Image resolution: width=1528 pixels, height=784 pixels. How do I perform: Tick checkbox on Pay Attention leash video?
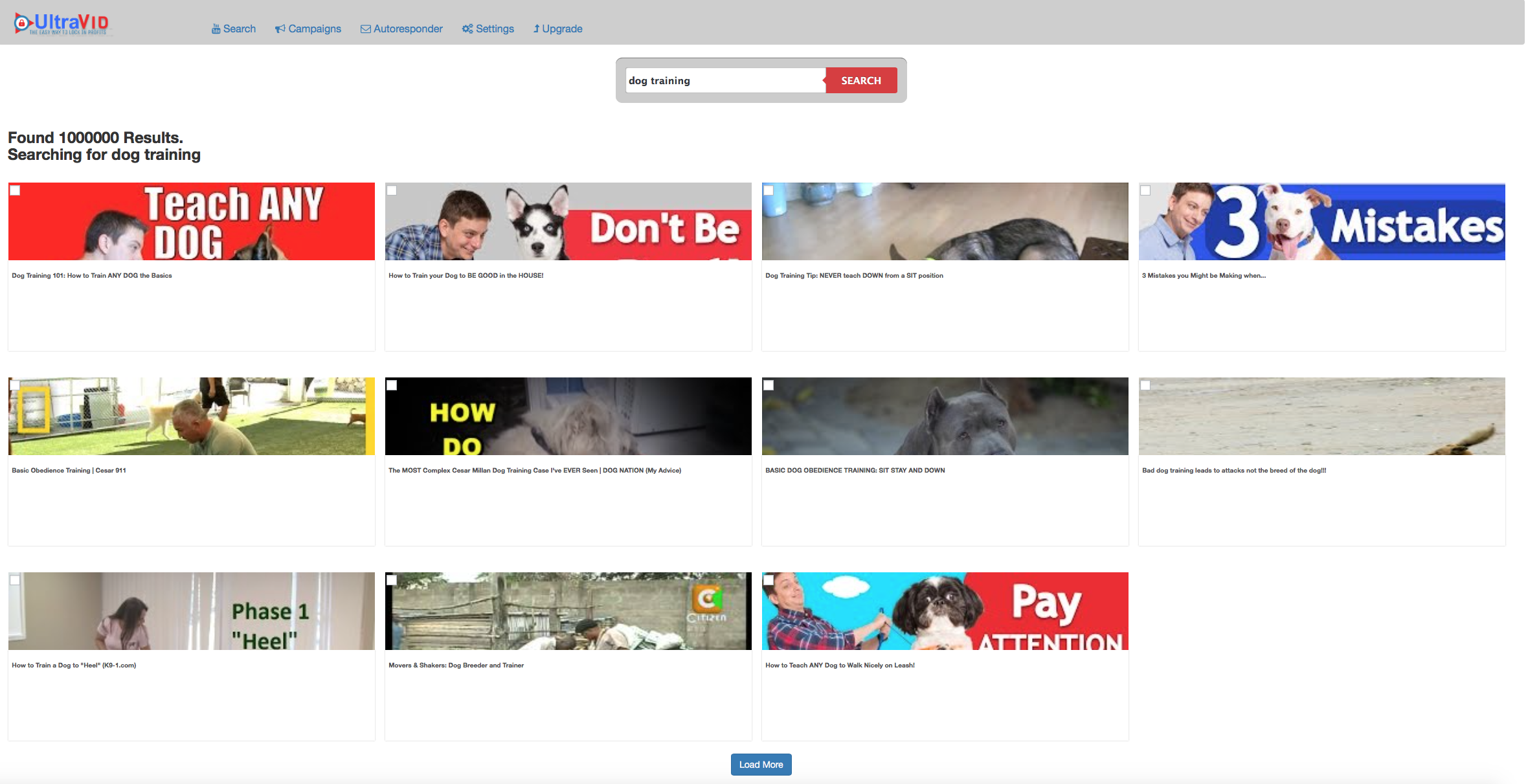click(769, 580)
